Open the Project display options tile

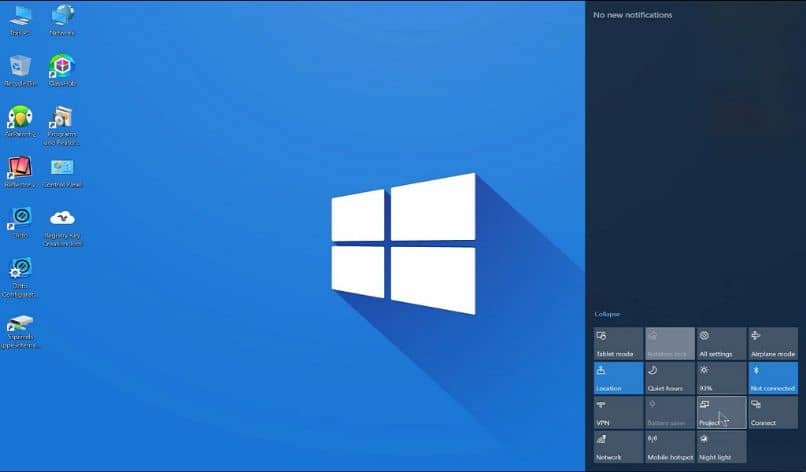click(x=721, y=413)
